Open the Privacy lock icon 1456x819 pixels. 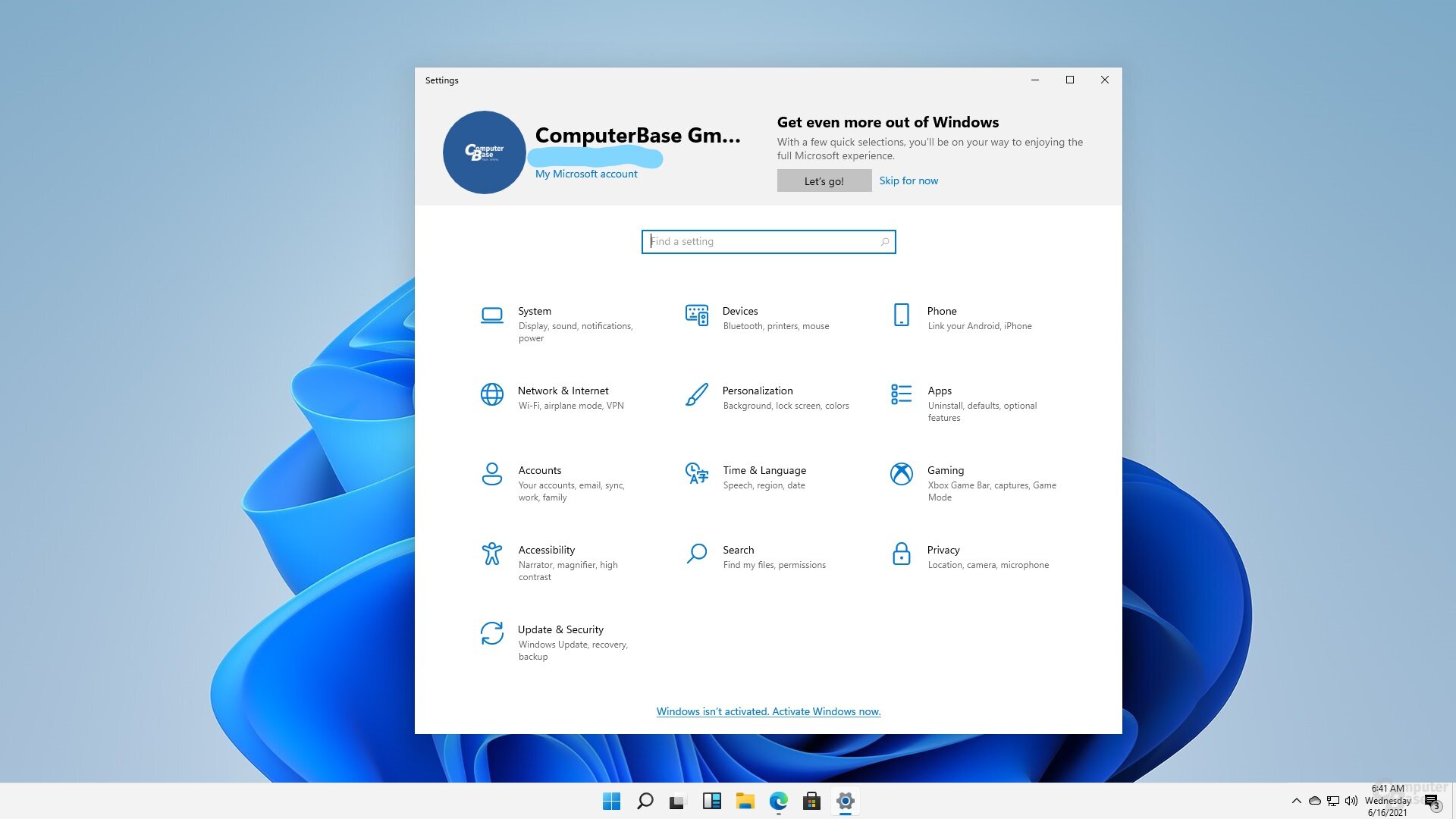click(x=901, y=554)
